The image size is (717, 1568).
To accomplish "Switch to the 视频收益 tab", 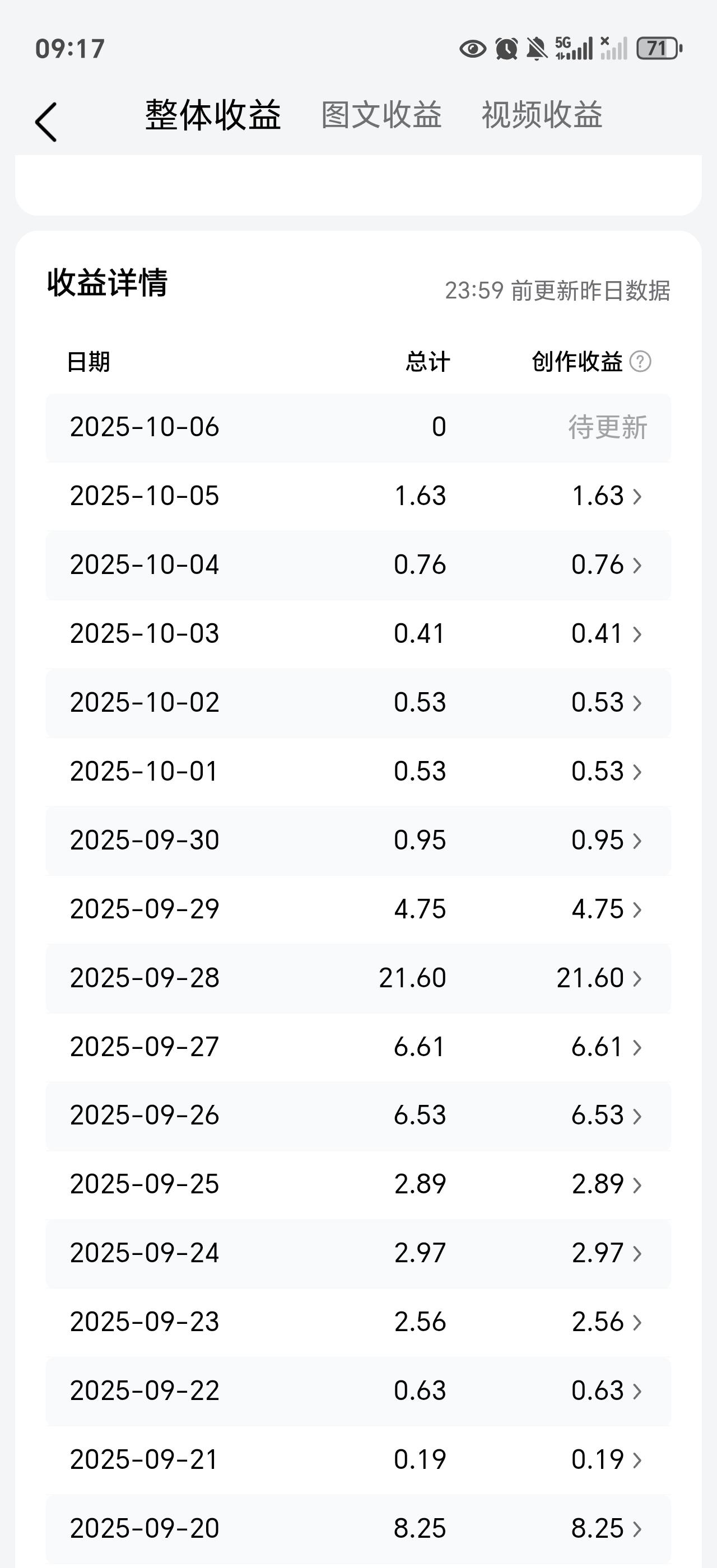I will coord(542,115).
